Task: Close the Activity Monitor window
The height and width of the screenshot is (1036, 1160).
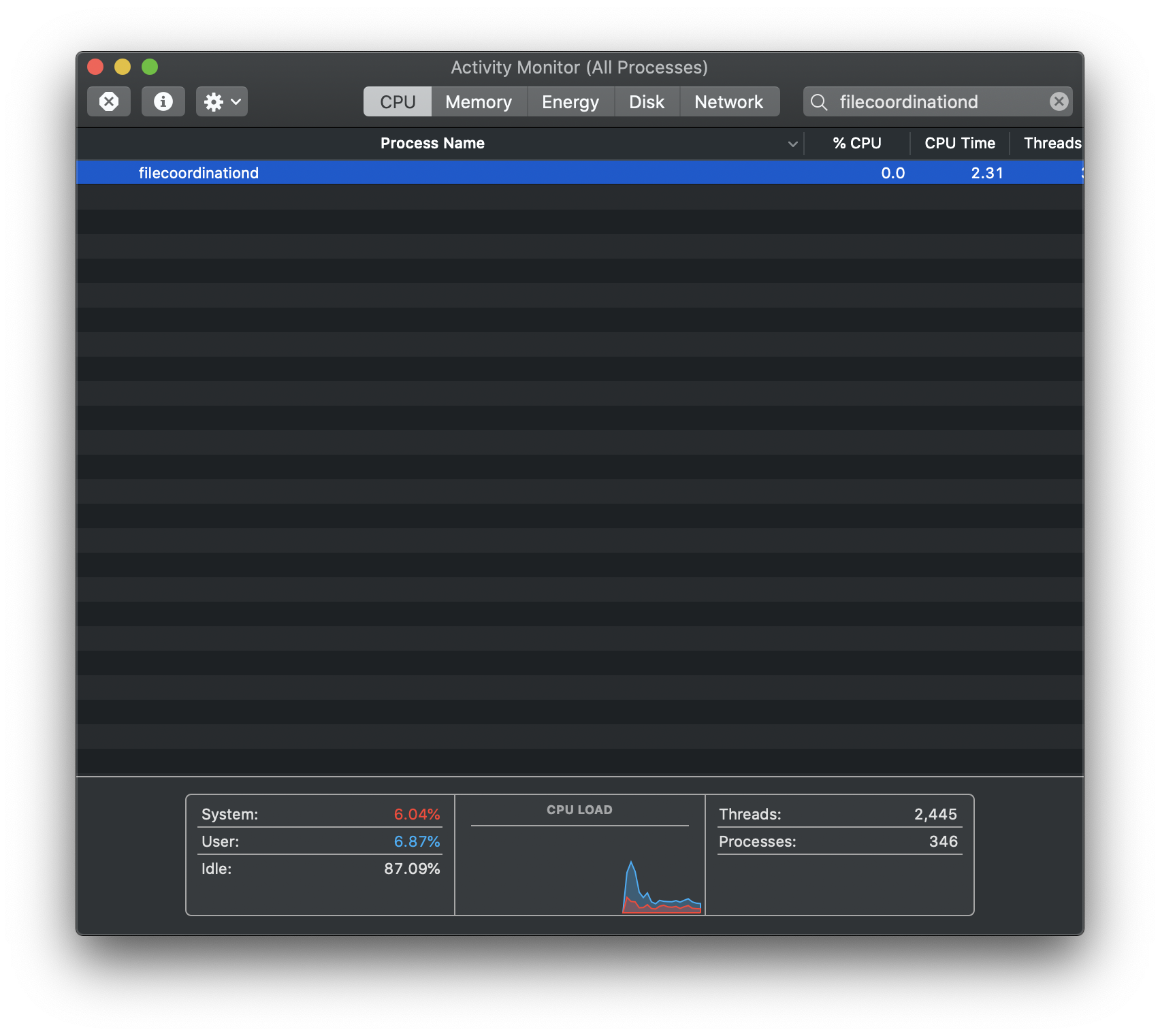Action: point(95,67)
